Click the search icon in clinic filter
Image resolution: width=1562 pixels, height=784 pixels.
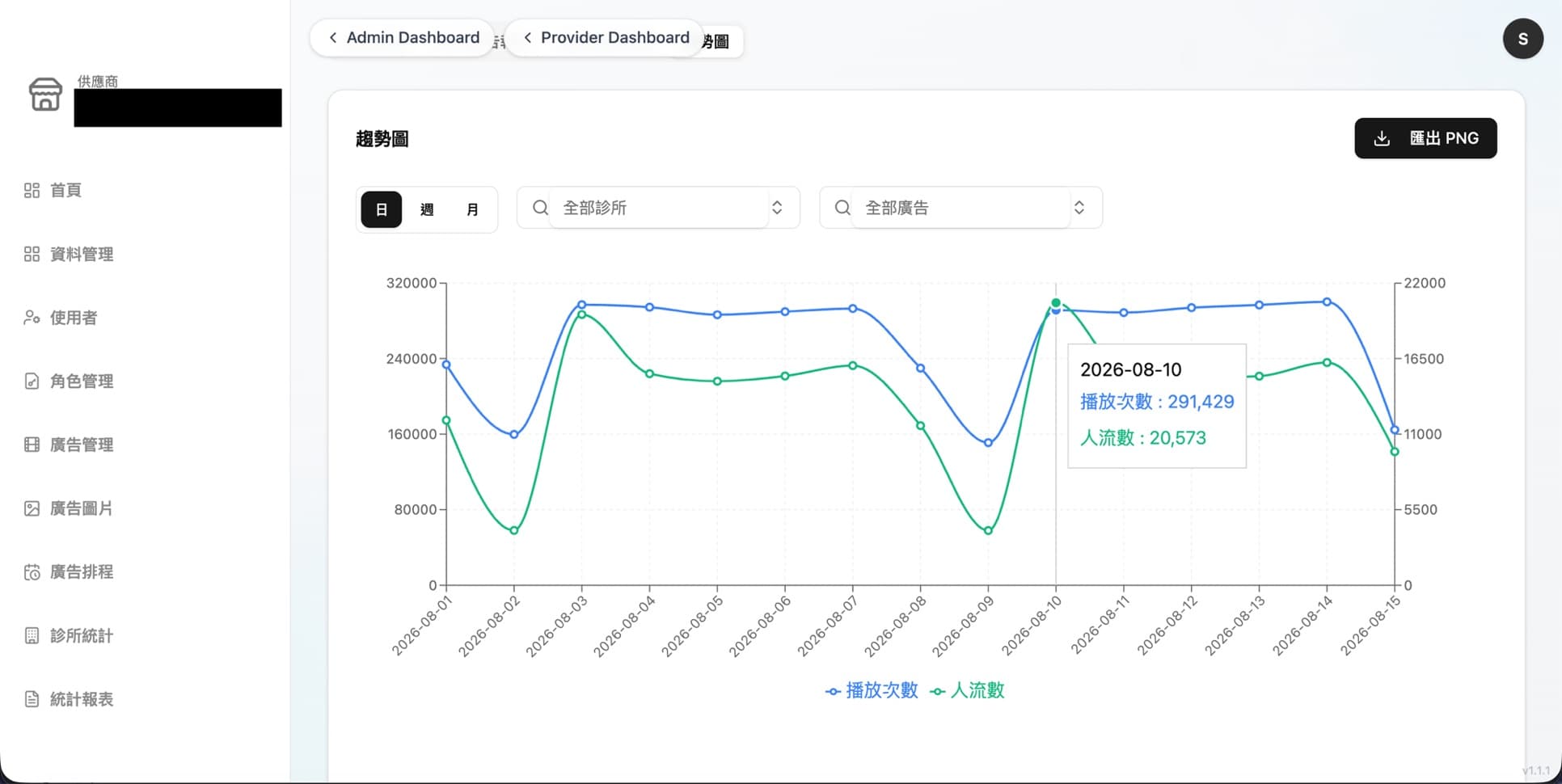(540, 208)
